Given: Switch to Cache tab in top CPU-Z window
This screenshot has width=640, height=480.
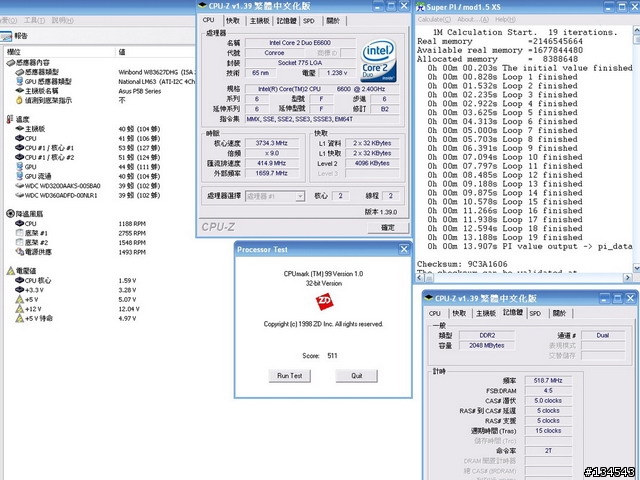Looking at the screenshot, I should [x=233, y=21].
